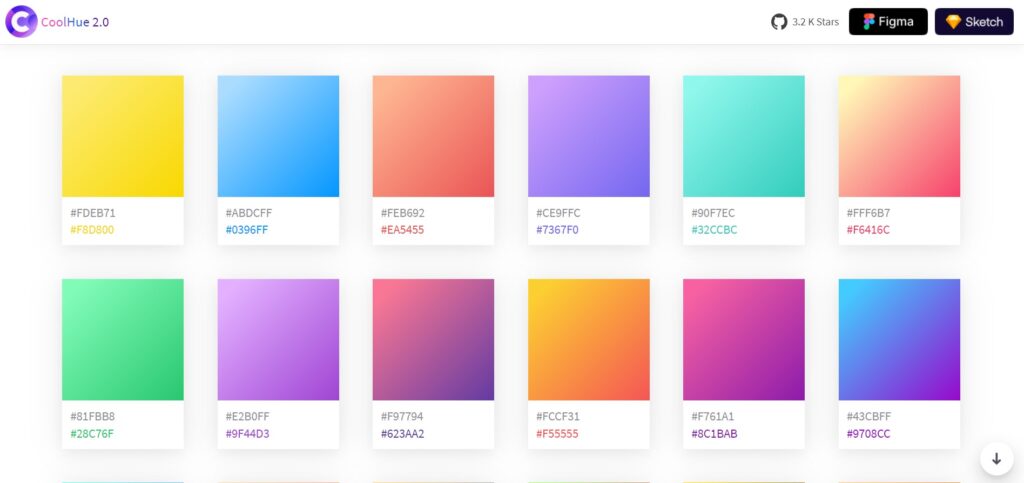
Task: Copy hex code #F8D800
Action: click(92, 230)
